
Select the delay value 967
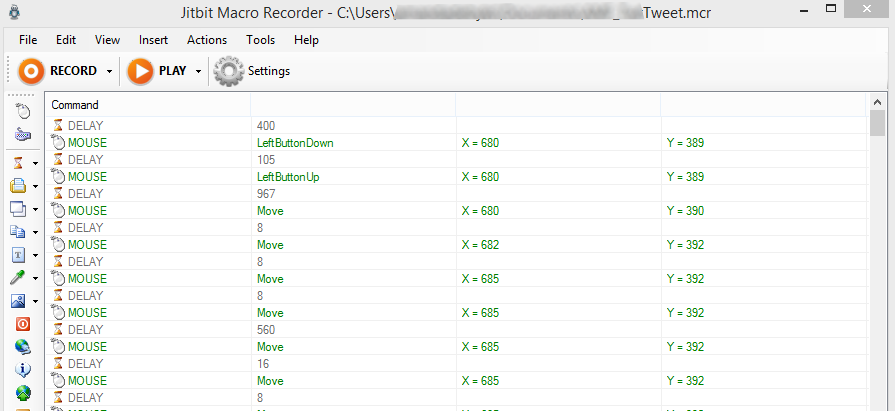pos(266,194)
